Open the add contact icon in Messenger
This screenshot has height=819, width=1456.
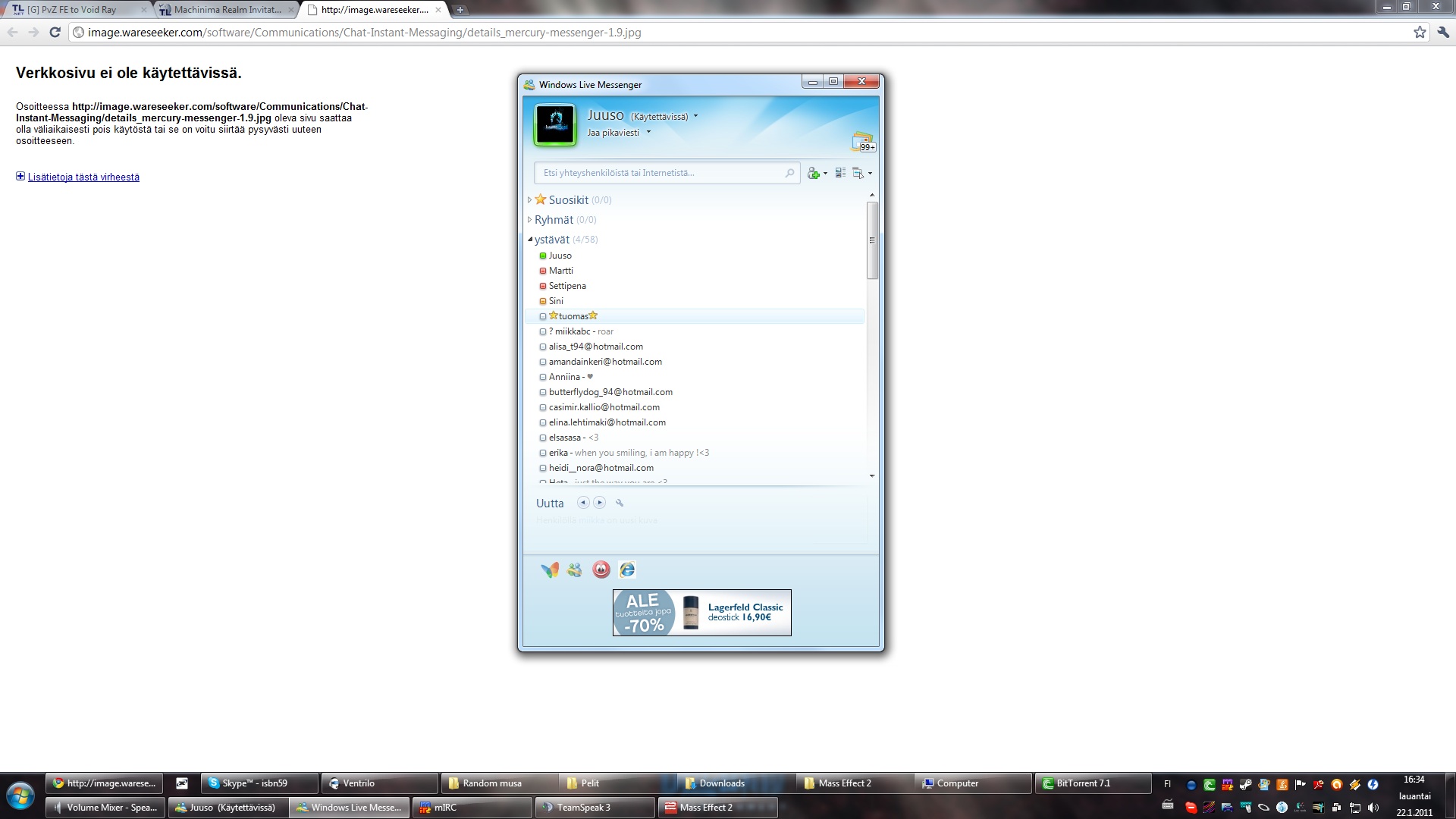813,173
